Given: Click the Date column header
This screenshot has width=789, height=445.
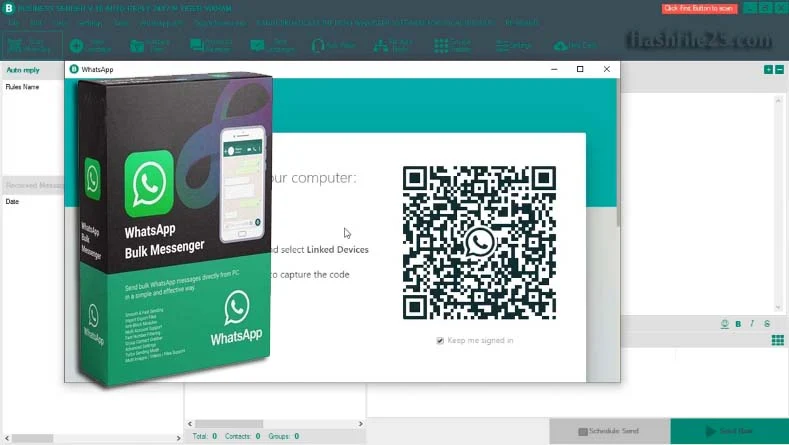Looking at the screenshot, I should 12,201.
